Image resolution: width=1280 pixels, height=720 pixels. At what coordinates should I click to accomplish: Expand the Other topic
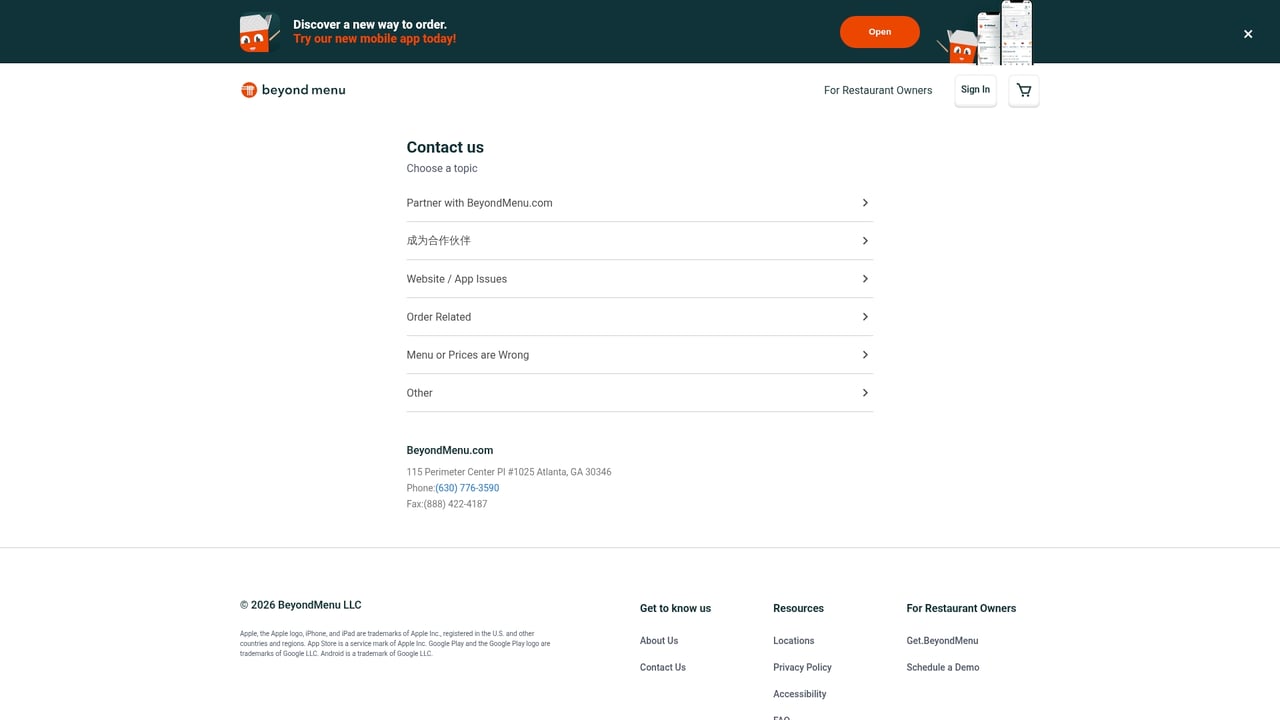(640, 392)
